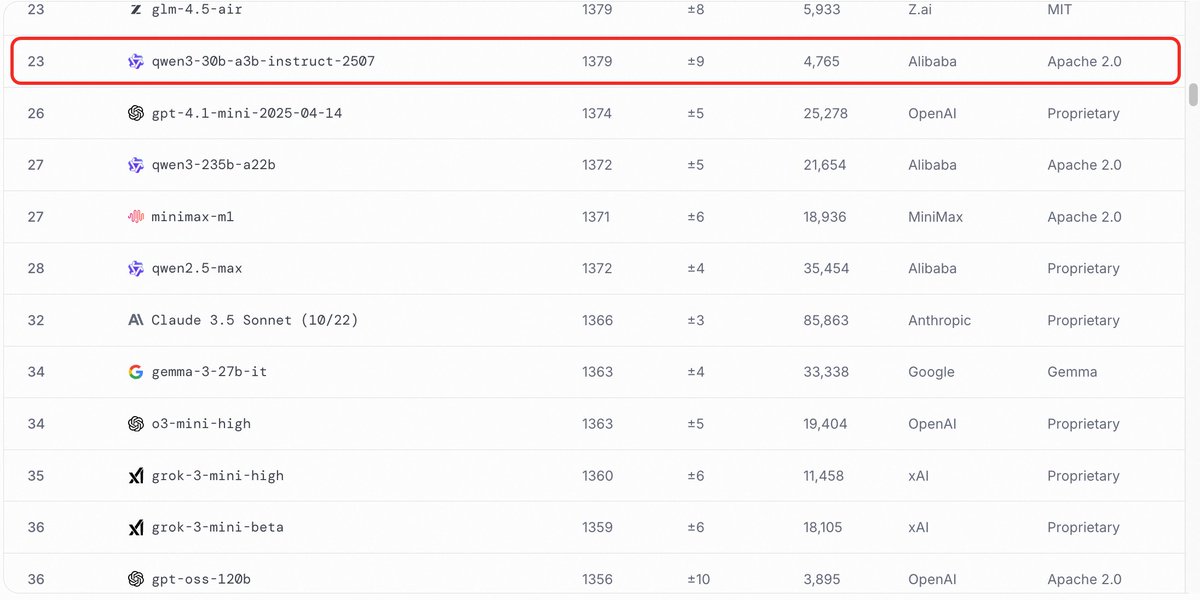
Task: Click the vertical scrollbar thumb
Action: pos(1193,95)
